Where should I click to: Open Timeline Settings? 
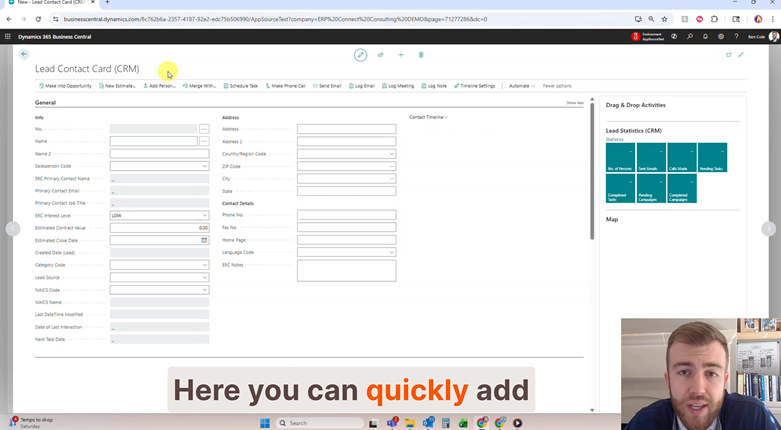474,86
